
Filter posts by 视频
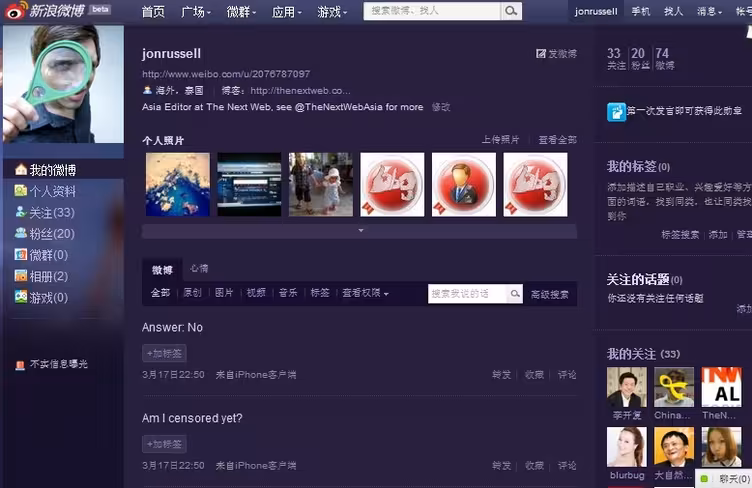pyautogui.click(x=256, y=293)
